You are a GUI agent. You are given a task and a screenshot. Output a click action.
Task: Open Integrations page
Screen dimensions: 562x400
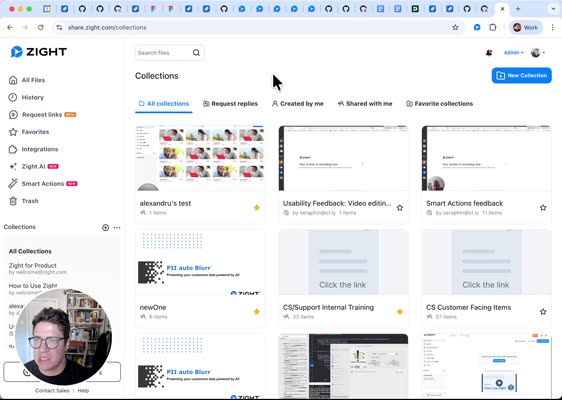[x=33, y=149]
